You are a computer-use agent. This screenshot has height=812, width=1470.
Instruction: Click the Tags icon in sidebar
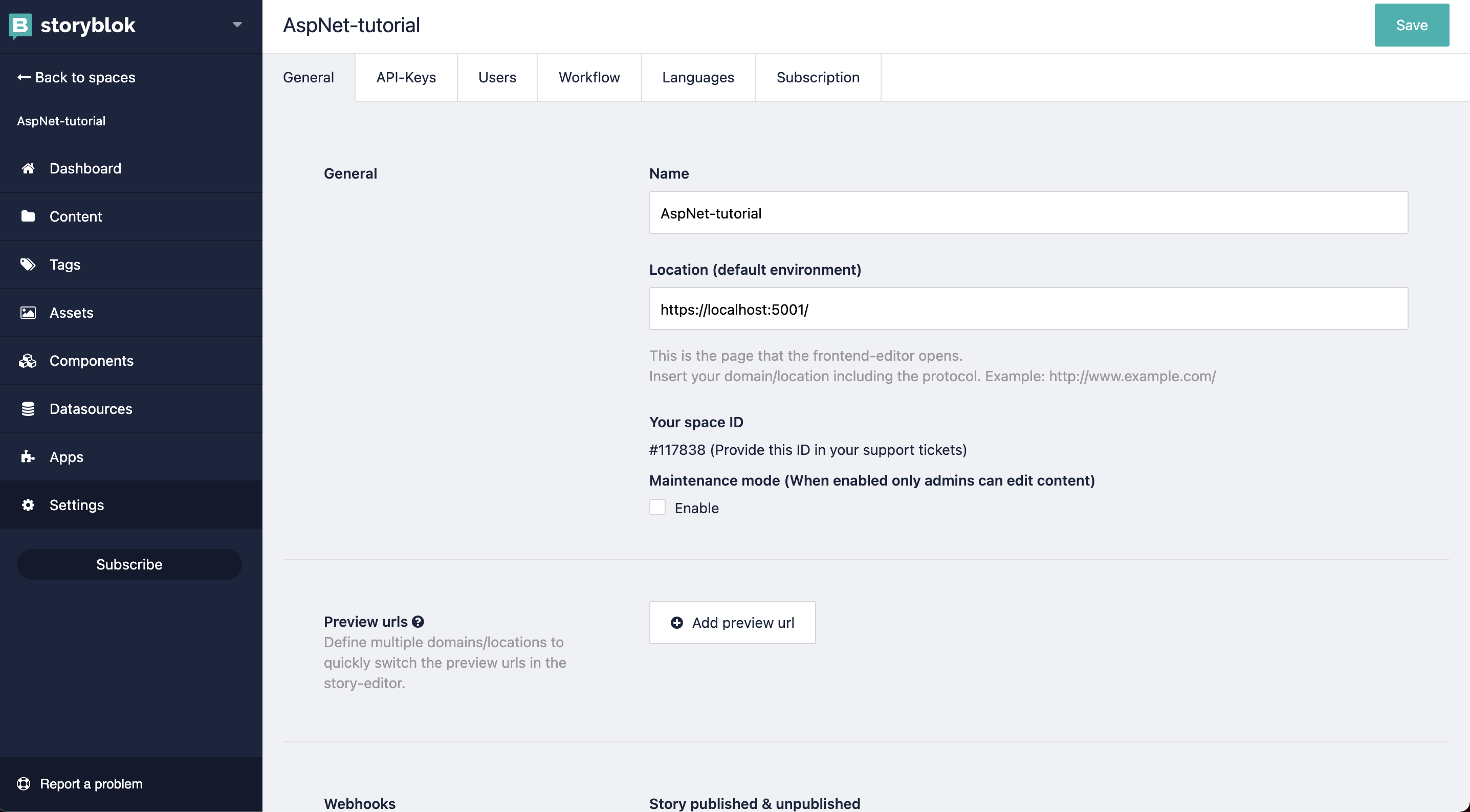(x=28, y=264)
